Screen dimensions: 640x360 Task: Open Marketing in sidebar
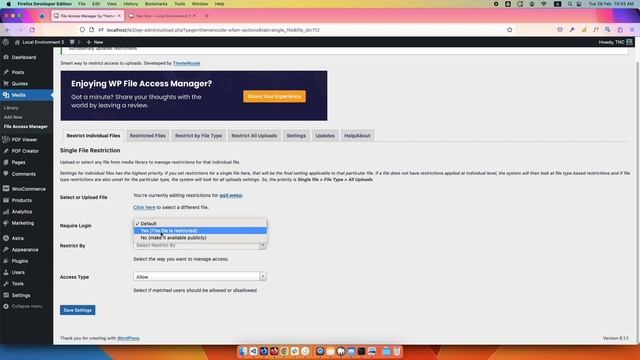click(22, 223)
